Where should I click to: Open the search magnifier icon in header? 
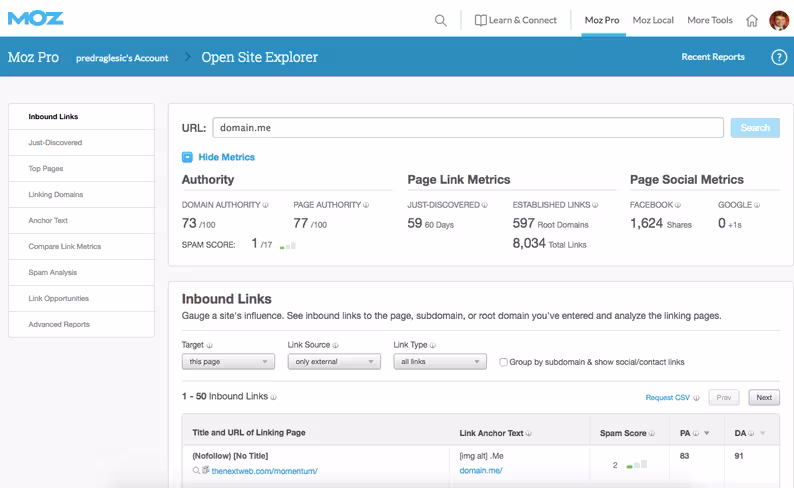click(441, 20)
